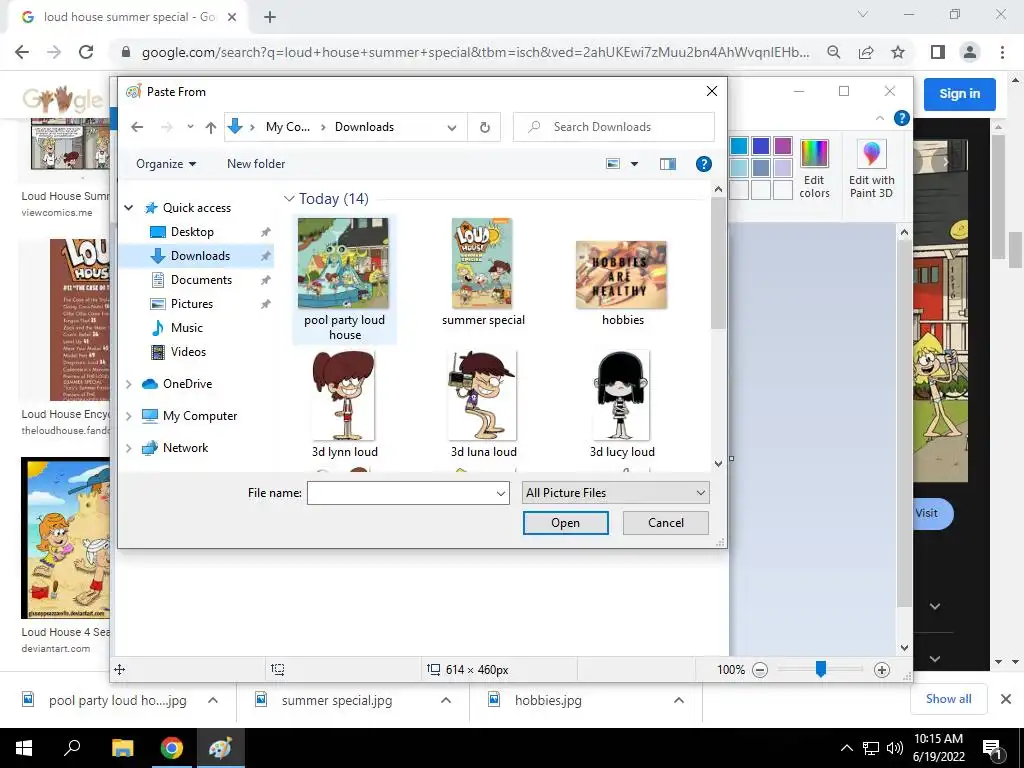Select pool party loud house thumbnail
Viewport: 1024px width, 768px height.
(344, 263)
